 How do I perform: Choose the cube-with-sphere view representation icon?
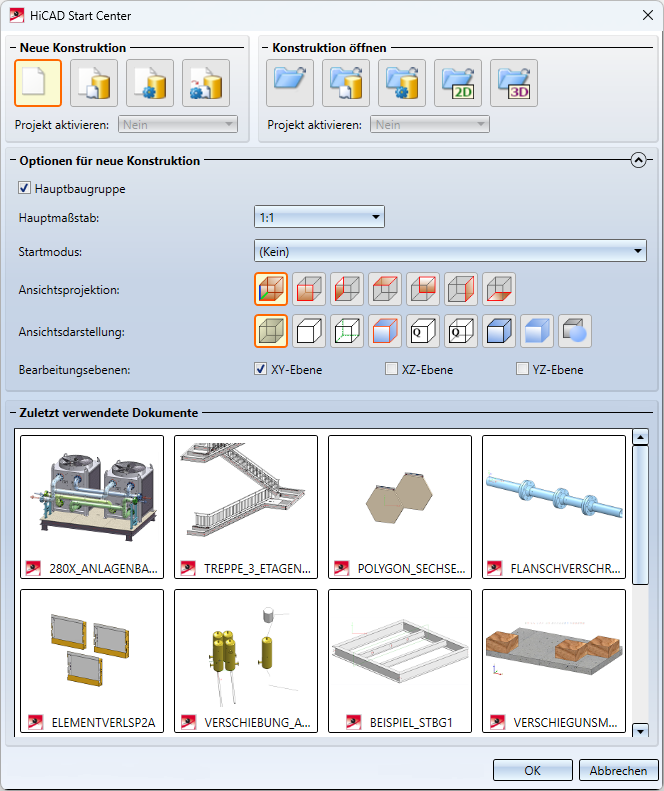[x=575, y=331]
